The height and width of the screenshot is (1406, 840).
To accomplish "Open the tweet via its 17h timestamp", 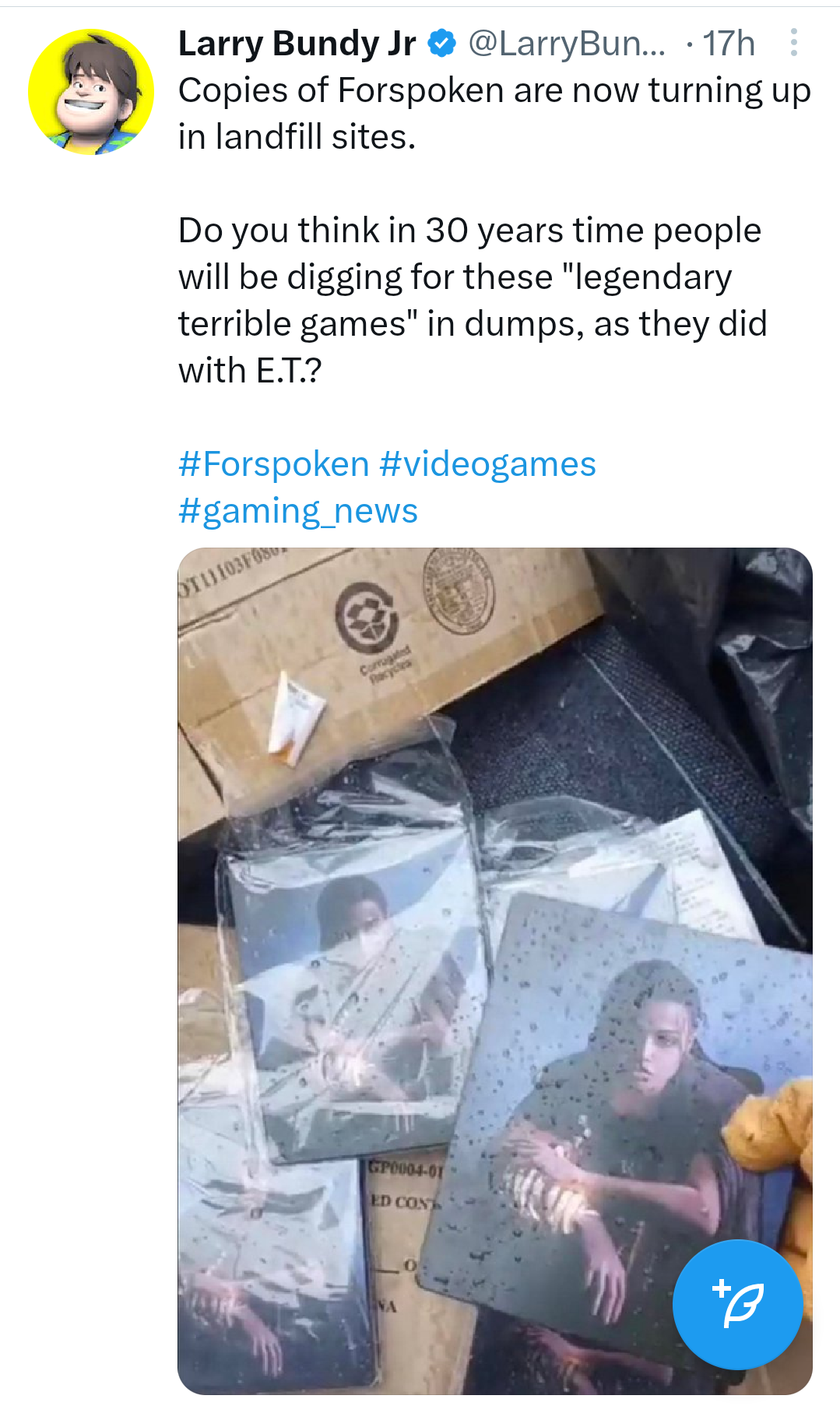I will coord(729,44).
